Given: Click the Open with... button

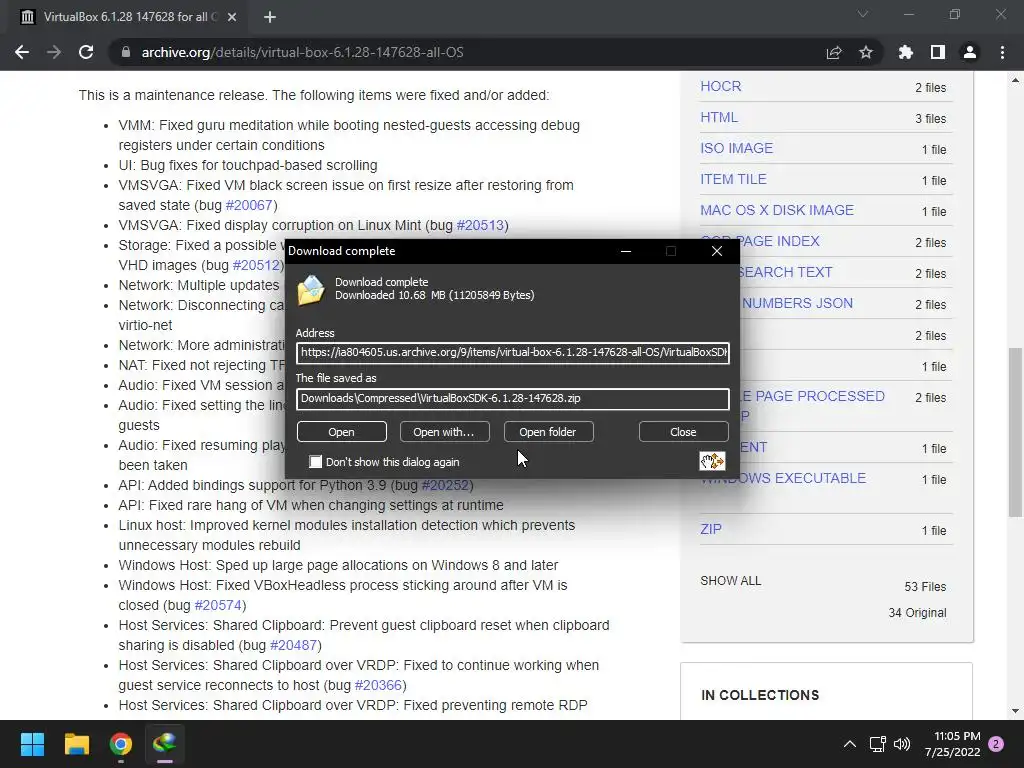Looking at the screenshot, I should coord(444,432).
